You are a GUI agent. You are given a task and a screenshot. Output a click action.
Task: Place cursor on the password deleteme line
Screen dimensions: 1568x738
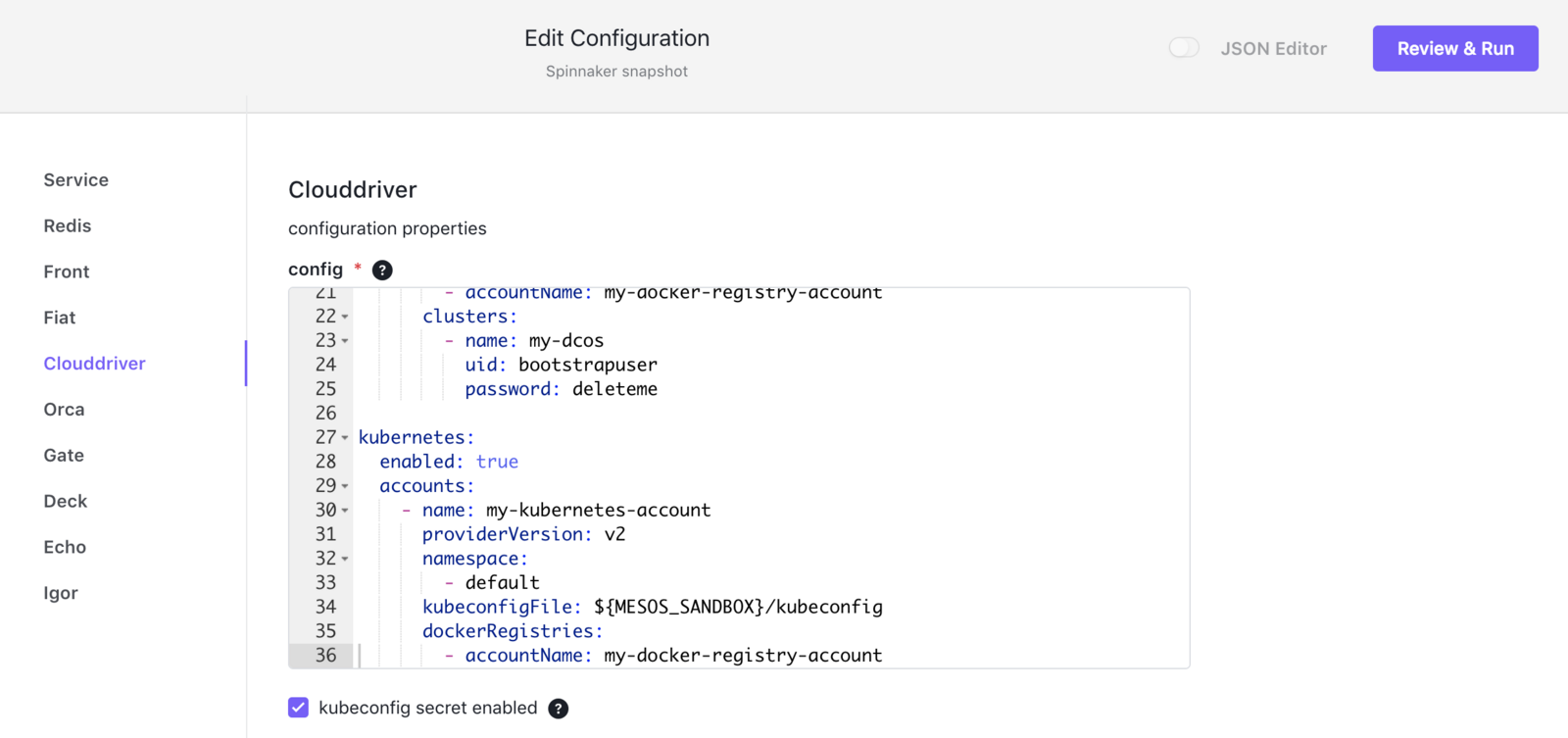click(x=561, y=389)
